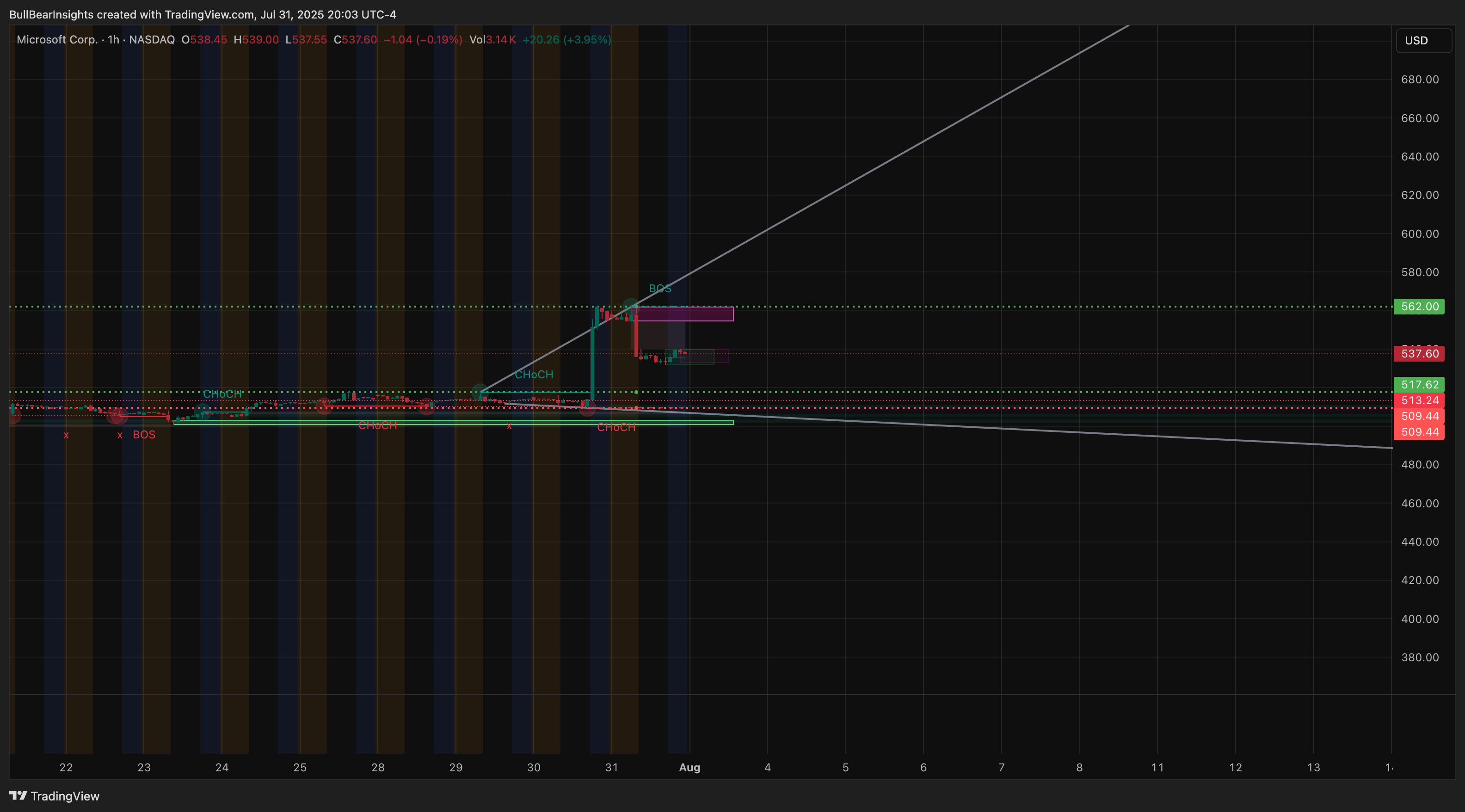Viewport: 1465px width, 812px height.
Task: Select the long green demand zone rectangle
Action: (453, 422)
